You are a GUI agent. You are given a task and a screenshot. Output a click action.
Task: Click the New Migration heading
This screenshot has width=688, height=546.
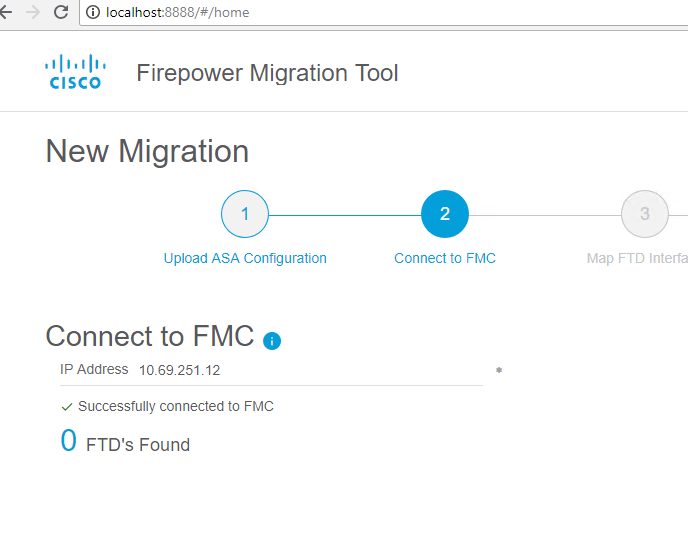pyautogui.click(x=147, y=151)
